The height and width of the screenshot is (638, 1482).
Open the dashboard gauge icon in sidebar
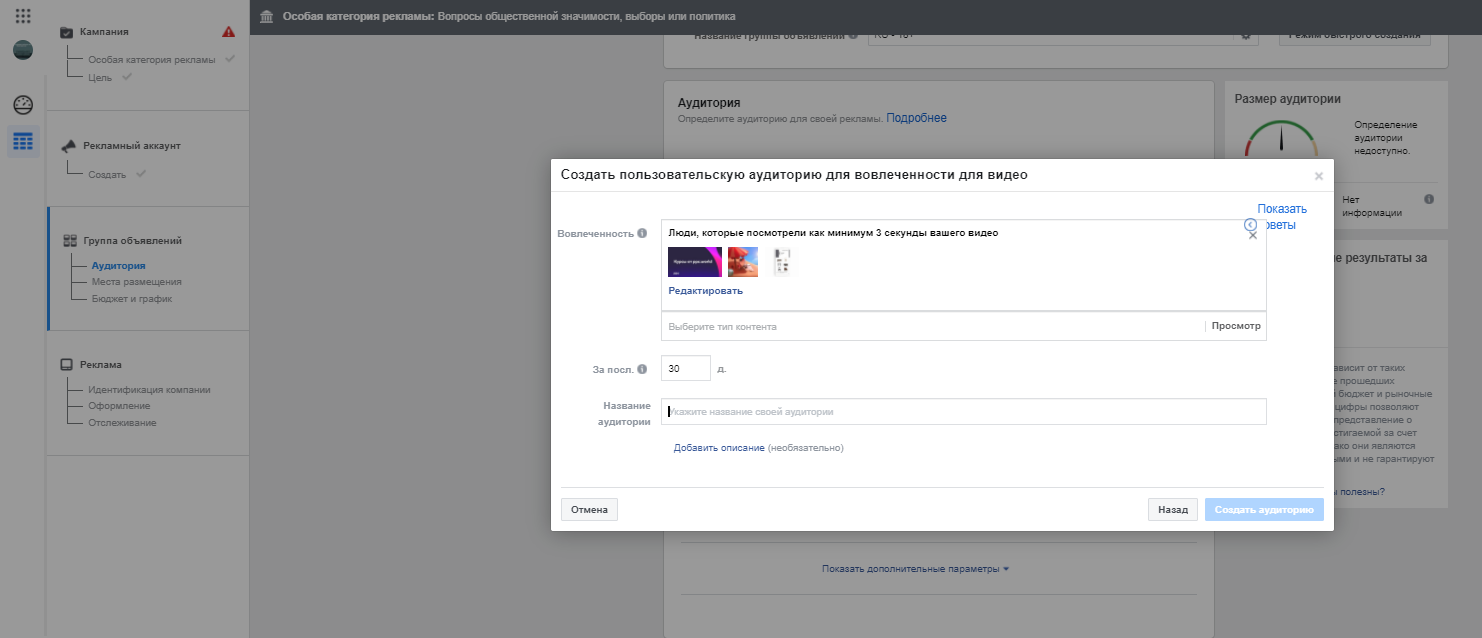pos(23,105)
